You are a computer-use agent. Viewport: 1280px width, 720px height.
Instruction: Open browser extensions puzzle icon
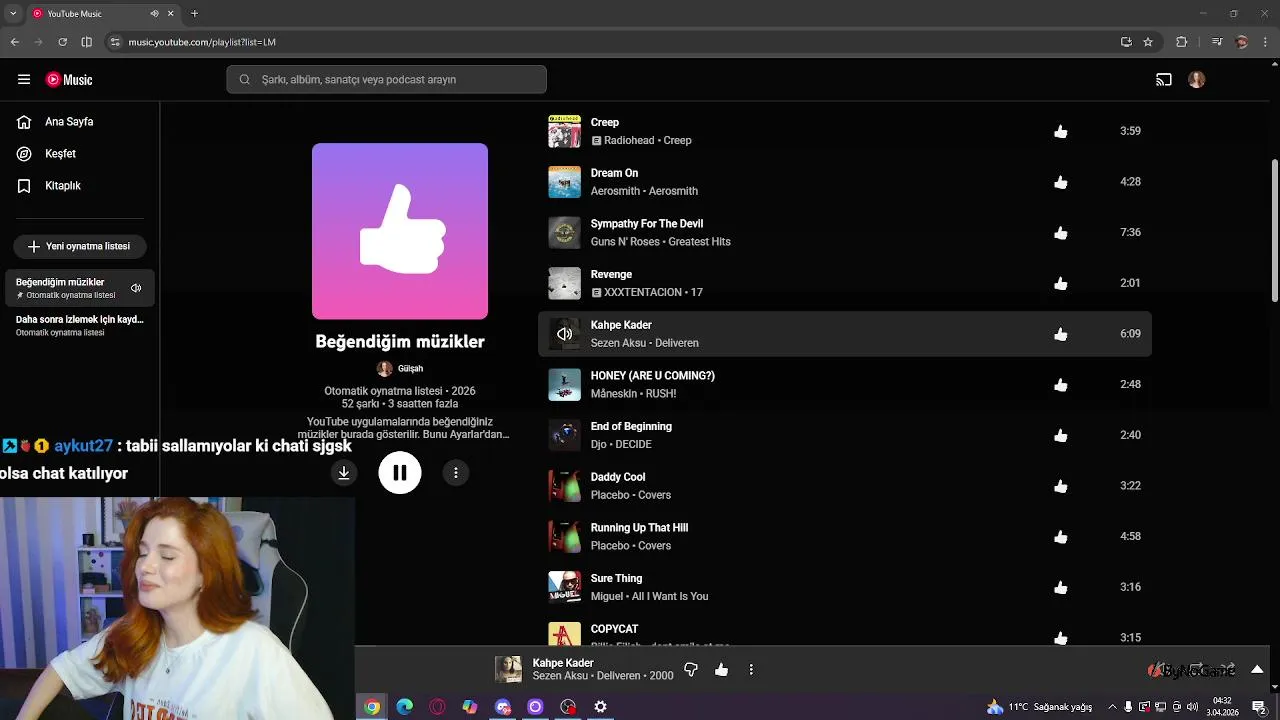coord(1182,42)
